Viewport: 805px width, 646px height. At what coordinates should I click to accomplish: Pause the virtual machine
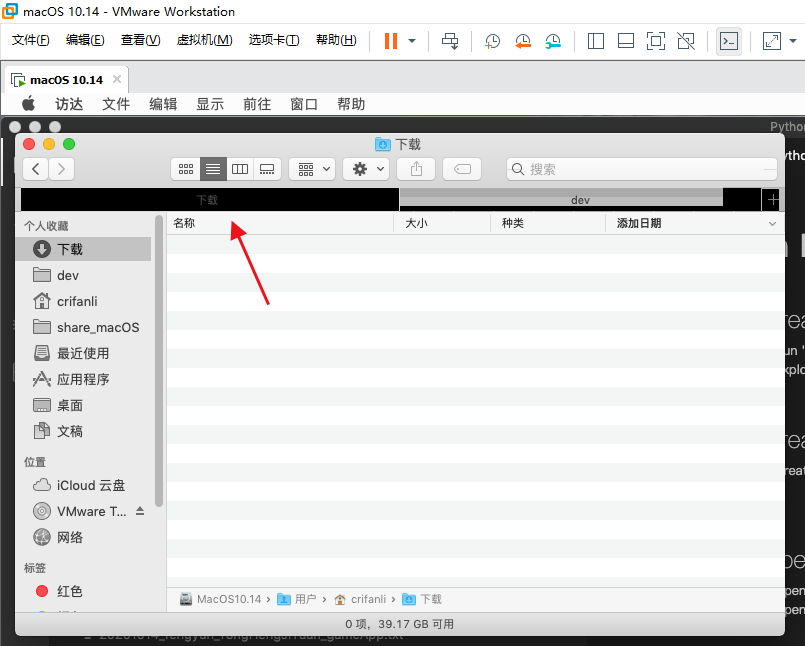(x=391, y=41)
